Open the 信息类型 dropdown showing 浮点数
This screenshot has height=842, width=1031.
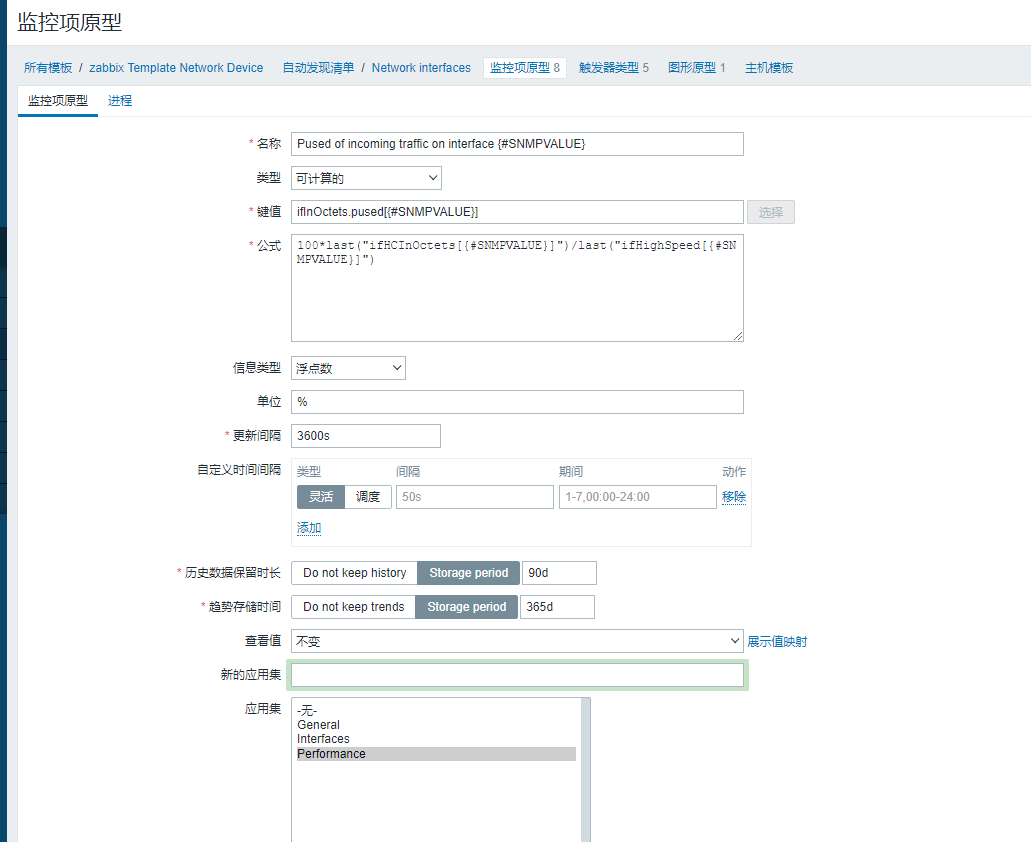point(346,367)
